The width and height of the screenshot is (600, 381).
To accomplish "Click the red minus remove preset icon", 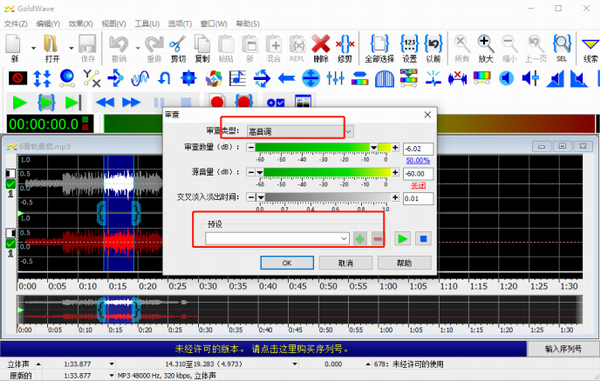I will [377, 239].
